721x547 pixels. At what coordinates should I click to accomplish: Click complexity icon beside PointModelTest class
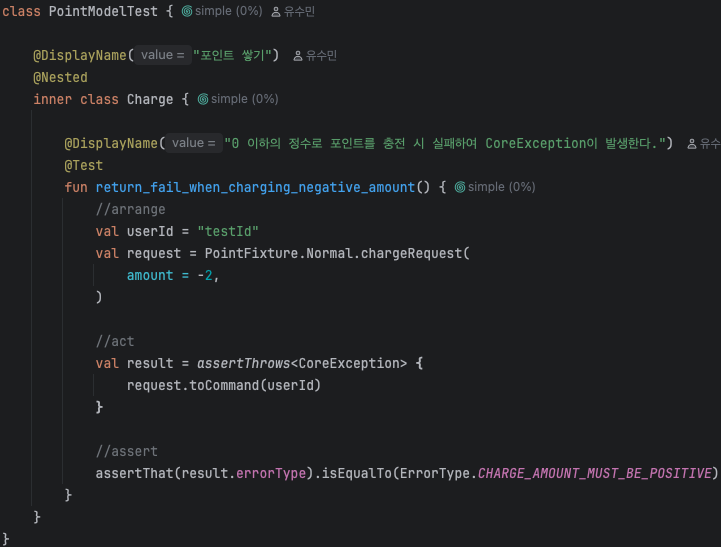click(187, 11)
